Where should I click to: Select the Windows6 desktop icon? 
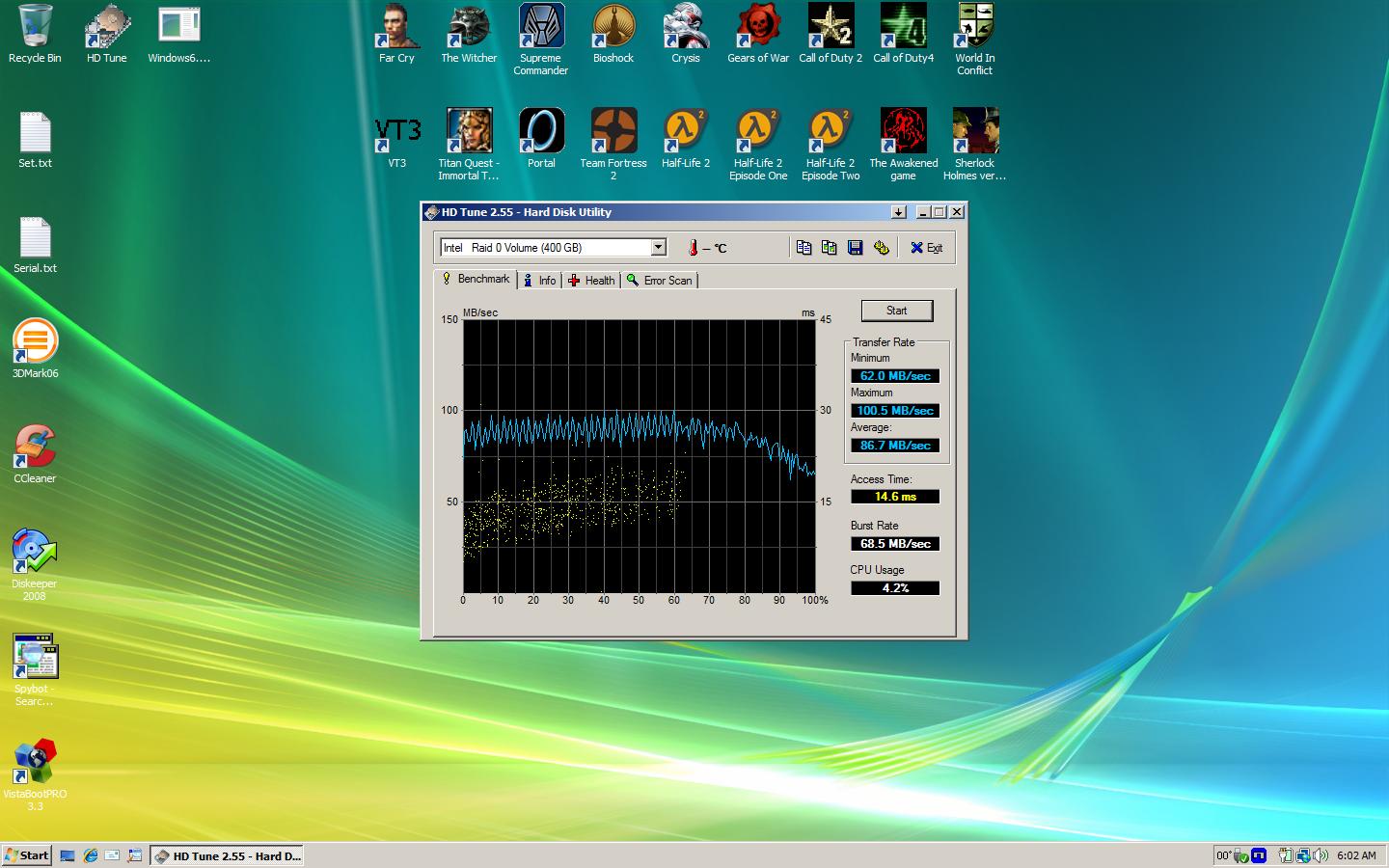pyautogui.click(x=179, y=35)
